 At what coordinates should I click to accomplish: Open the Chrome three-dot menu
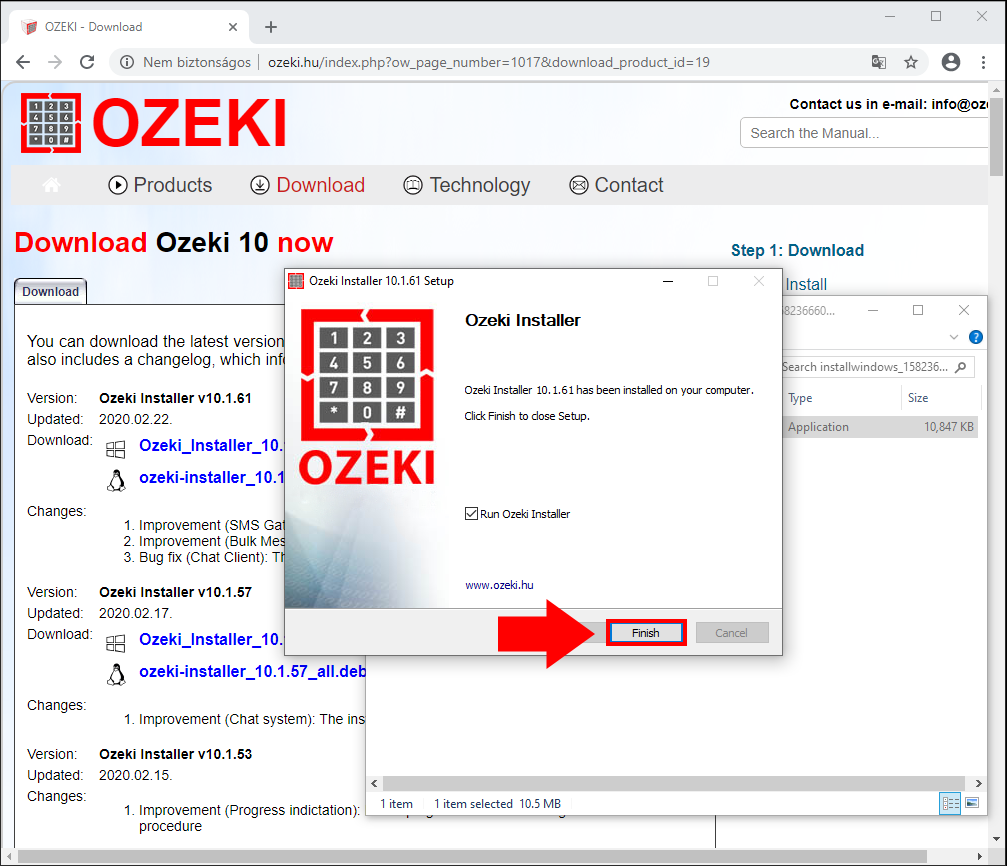pos(983,62)
